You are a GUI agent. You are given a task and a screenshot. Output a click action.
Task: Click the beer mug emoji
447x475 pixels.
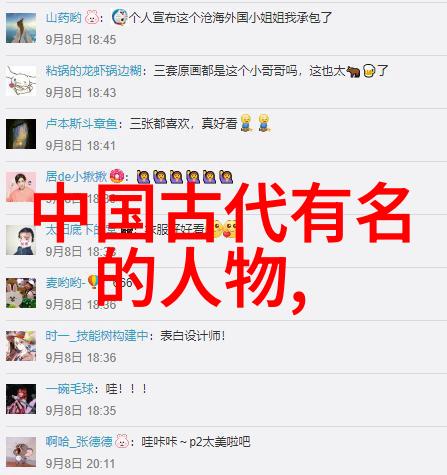click(x=369, y=71)
